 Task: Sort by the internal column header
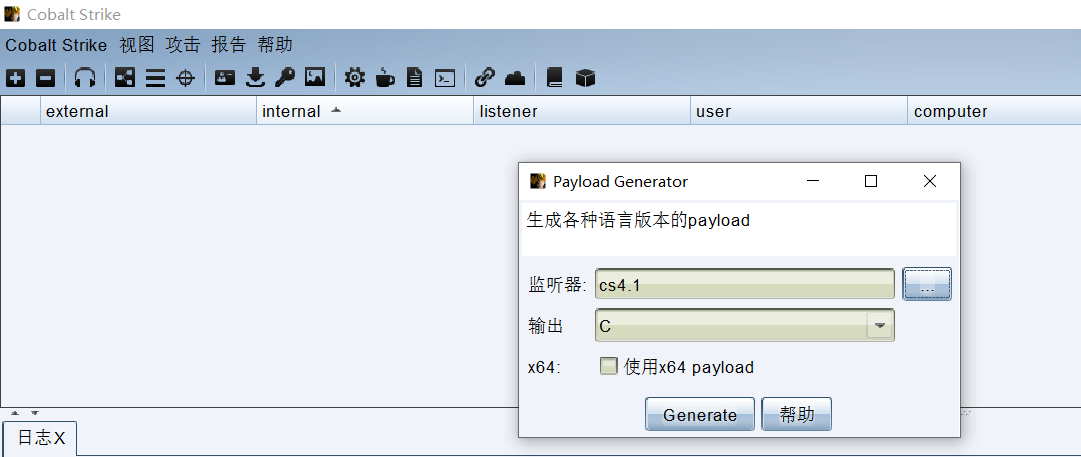[x=365, y=111]
